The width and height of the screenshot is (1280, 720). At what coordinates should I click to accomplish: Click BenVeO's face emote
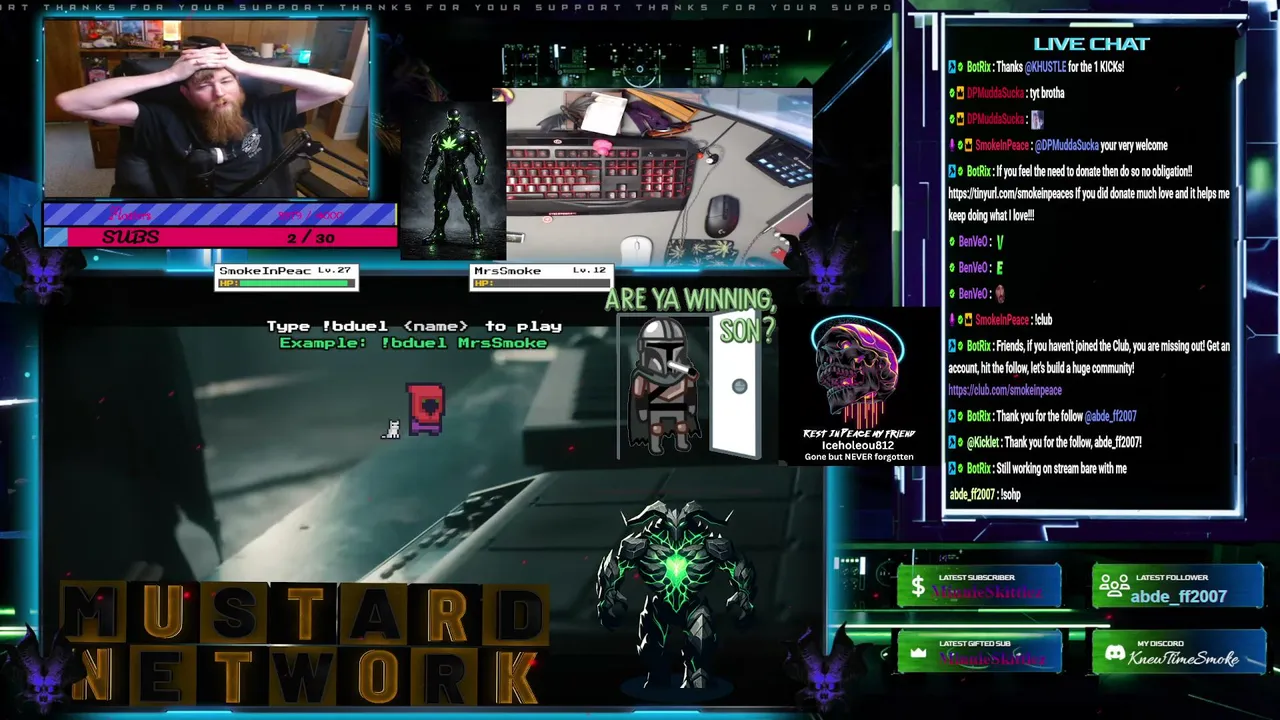click(1000, 294)
